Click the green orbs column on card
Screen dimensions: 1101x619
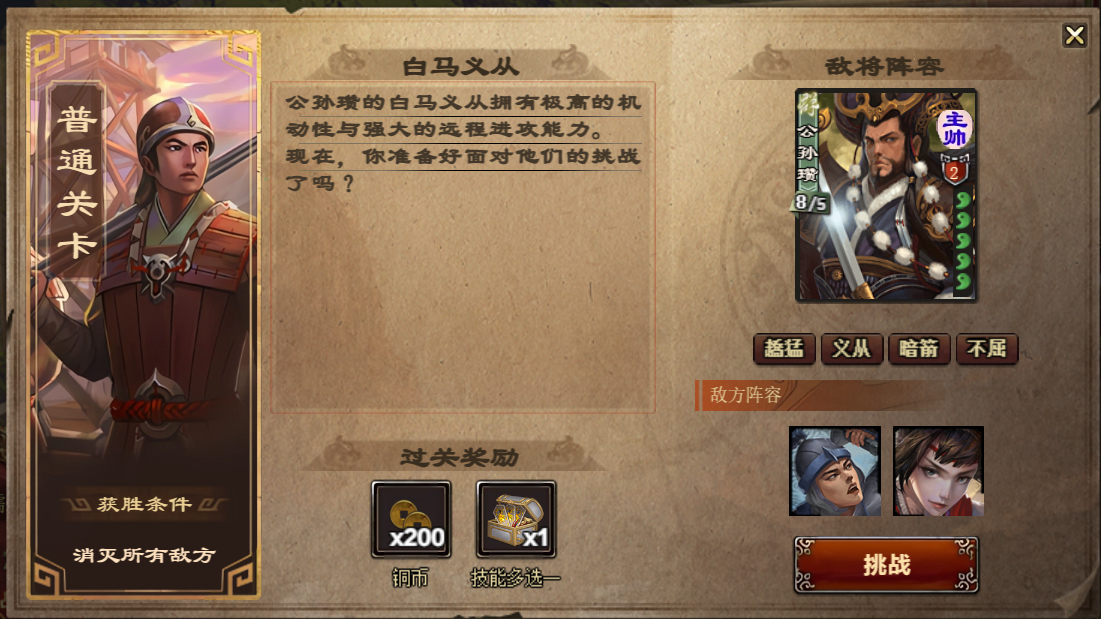[x=963, y=241]
